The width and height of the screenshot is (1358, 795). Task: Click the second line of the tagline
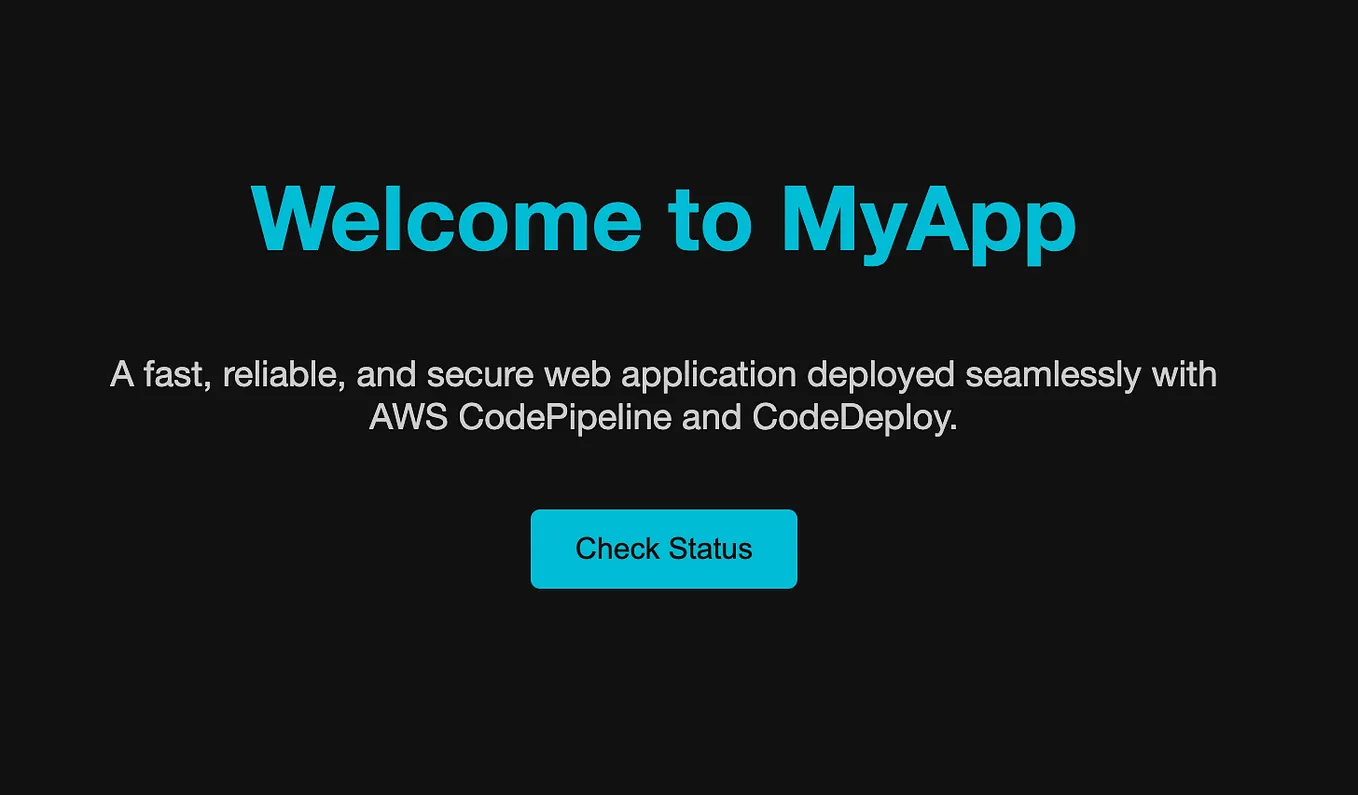(663, 417)
